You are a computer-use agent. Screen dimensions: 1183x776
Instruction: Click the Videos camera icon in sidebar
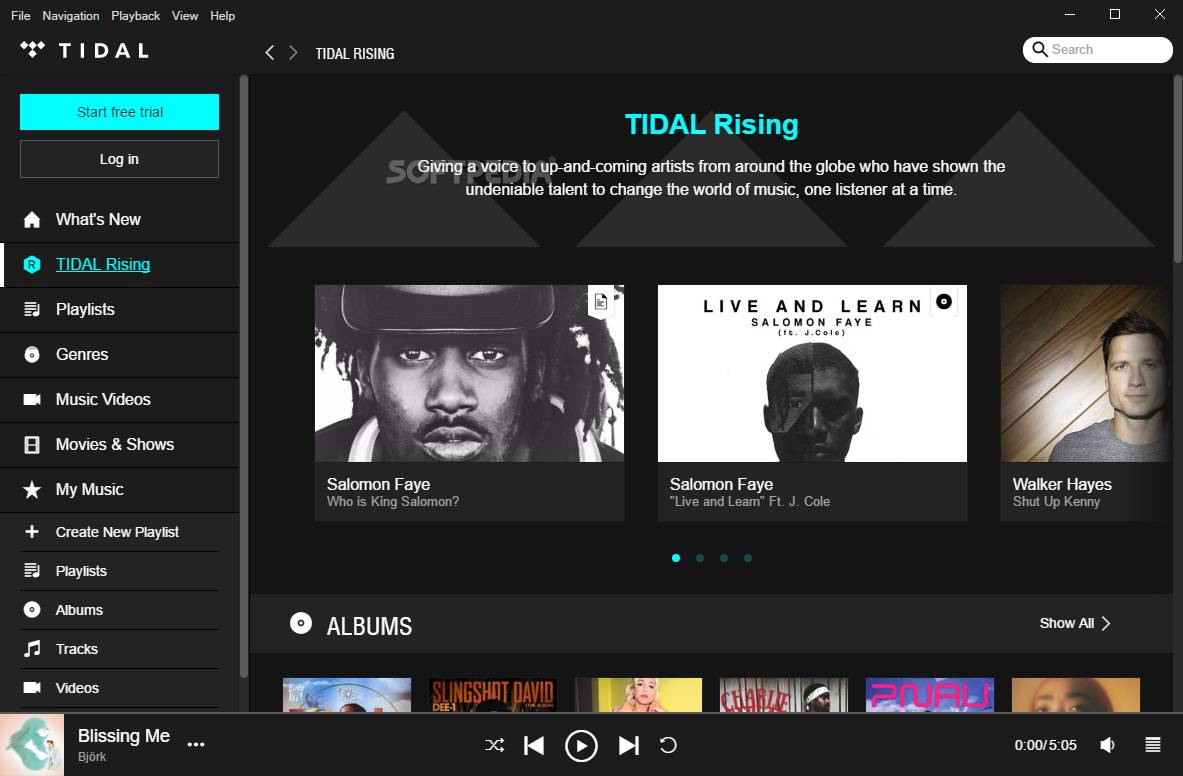coord(32,688)
